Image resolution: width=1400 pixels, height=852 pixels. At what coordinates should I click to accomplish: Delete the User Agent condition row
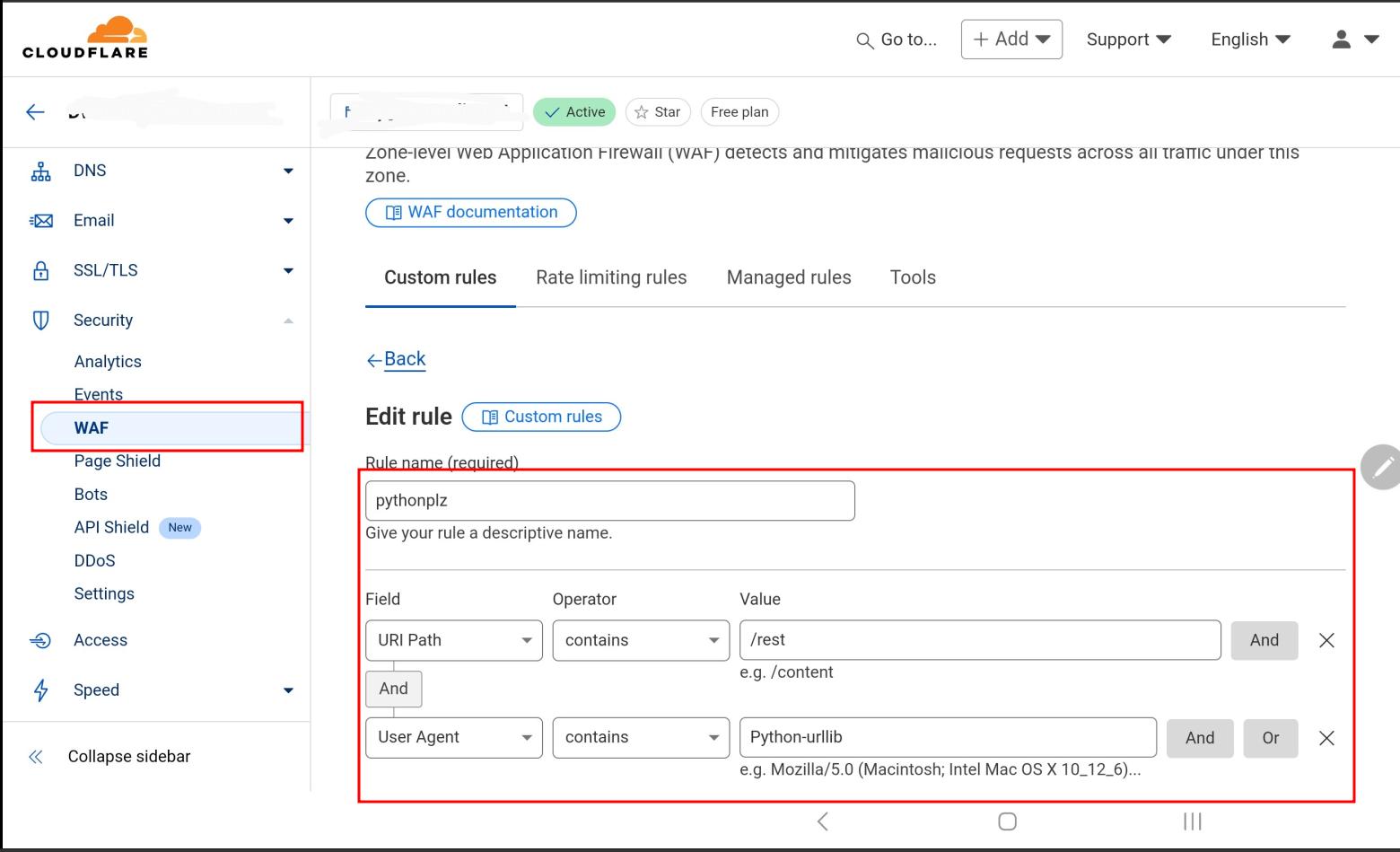tap(1326, 738)
